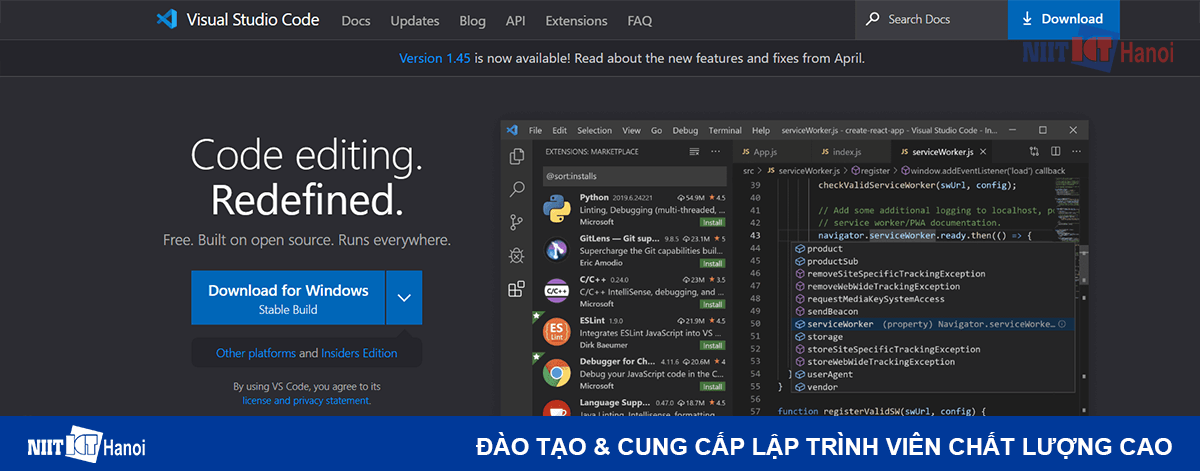Select the product suggestion
Viewport: 1200px width, 471px height.
933,248
